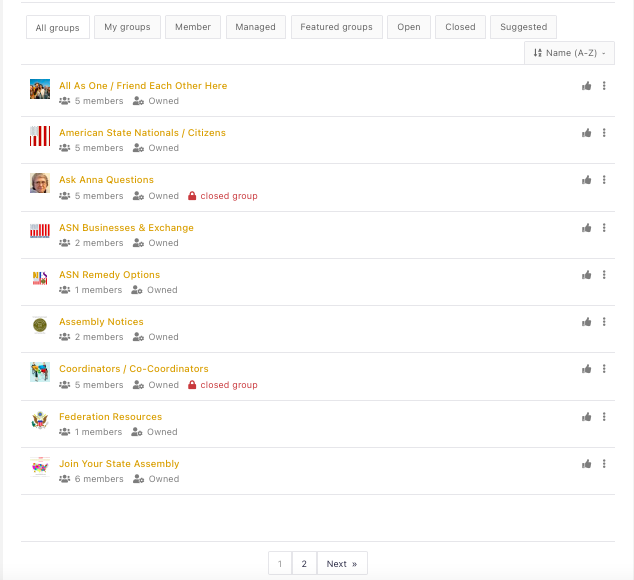Go to the Next page of groups
This screenshot has width=634, height=580.
342,563
